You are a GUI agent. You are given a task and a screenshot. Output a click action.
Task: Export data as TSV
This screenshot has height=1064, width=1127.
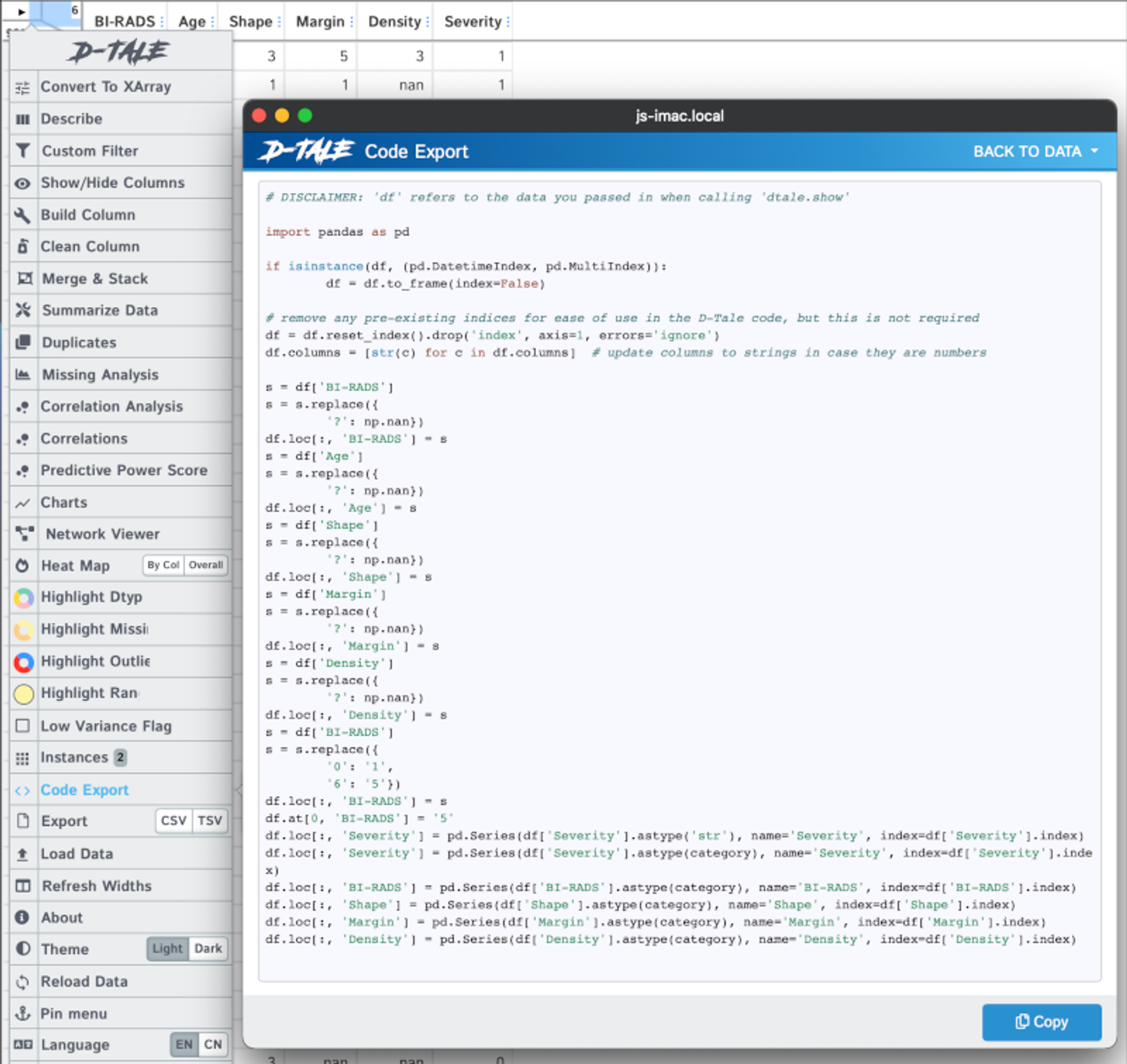click(210, 821)
